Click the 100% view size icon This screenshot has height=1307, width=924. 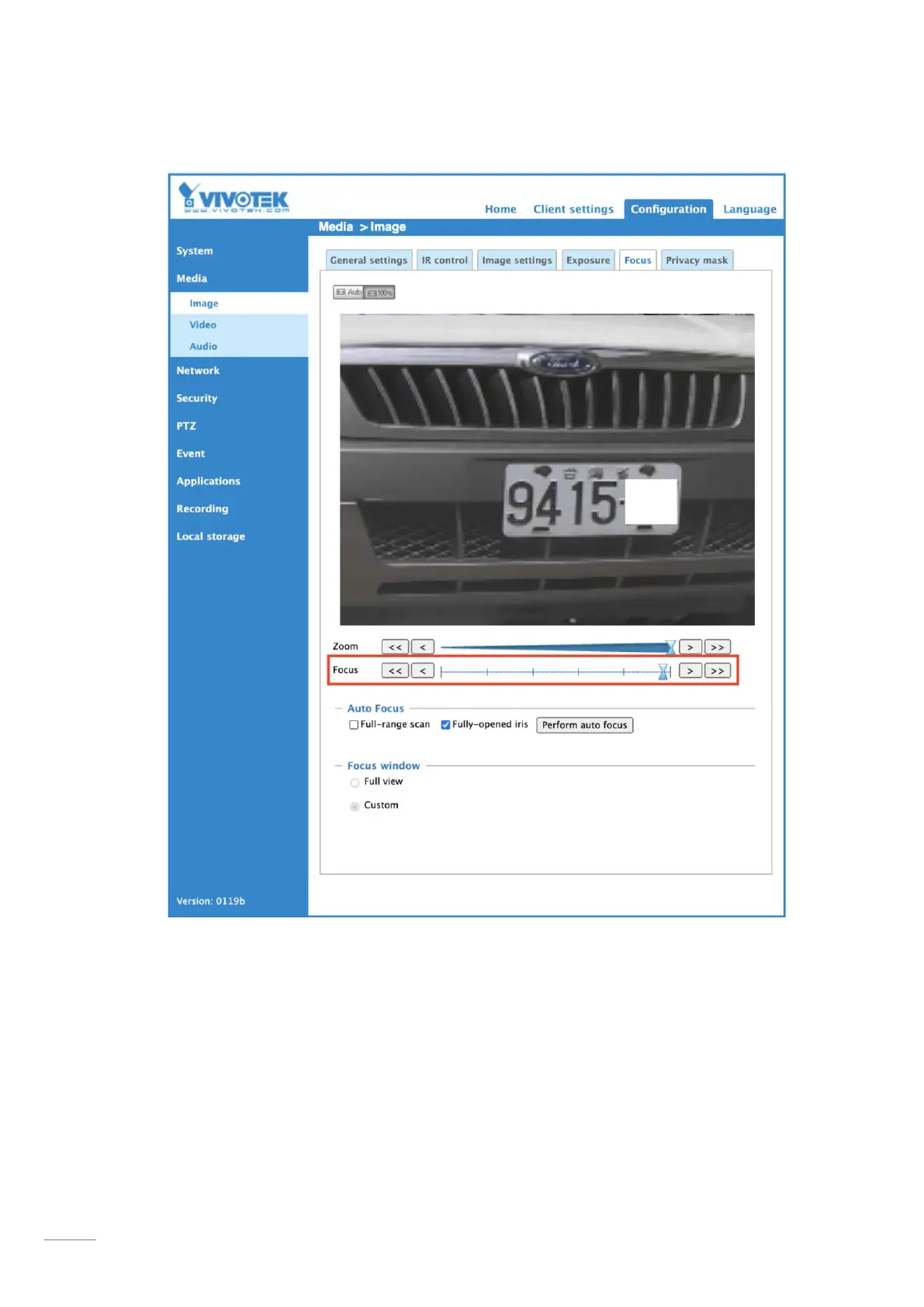point(380,293)
